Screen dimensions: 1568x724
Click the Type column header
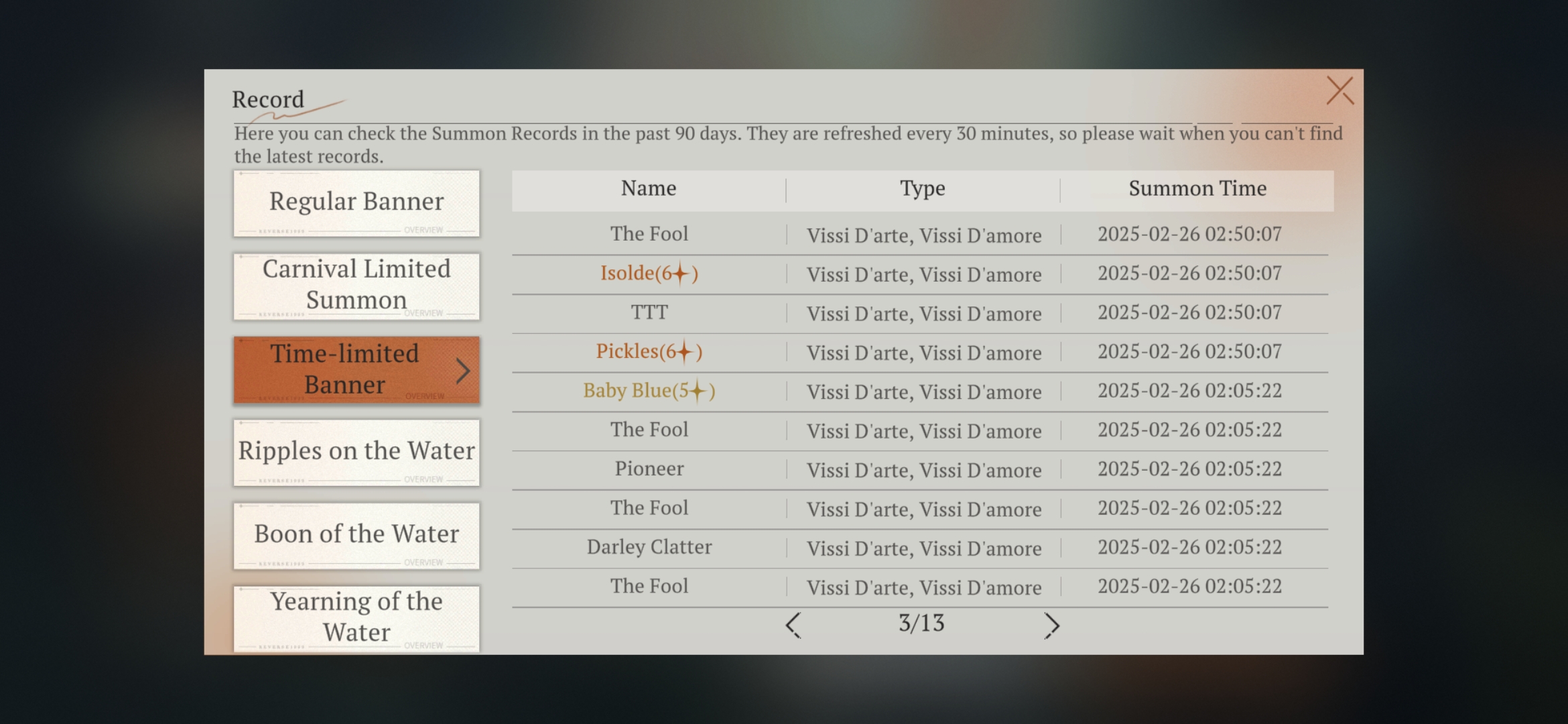coord(923,189)
